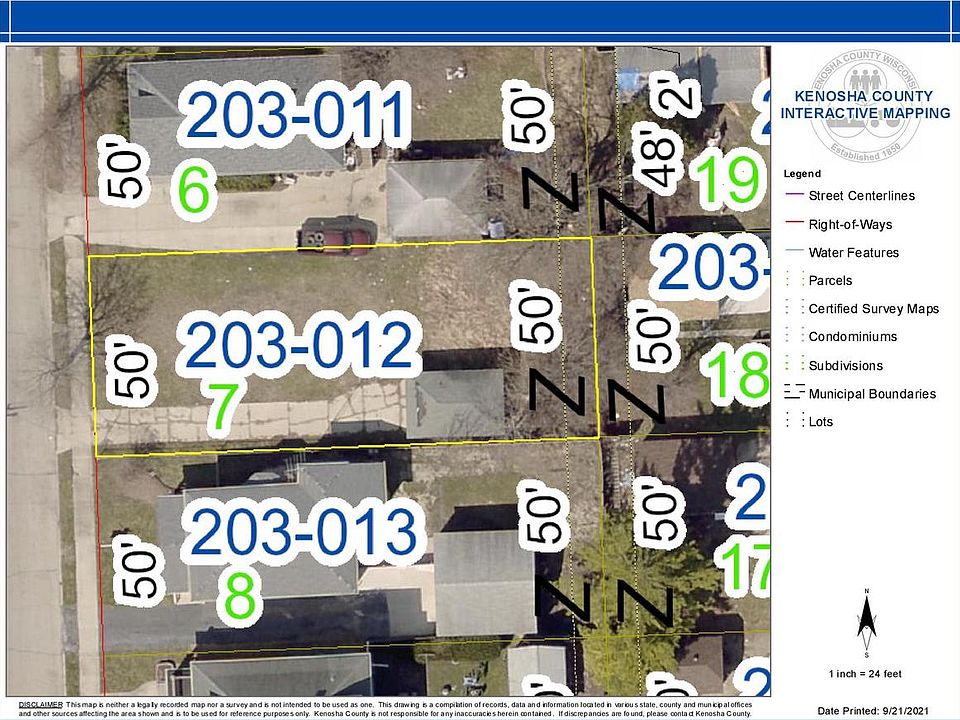Click the 48' dimension label
The width and height of the screenshot is (960, 720).
(656, 160)
